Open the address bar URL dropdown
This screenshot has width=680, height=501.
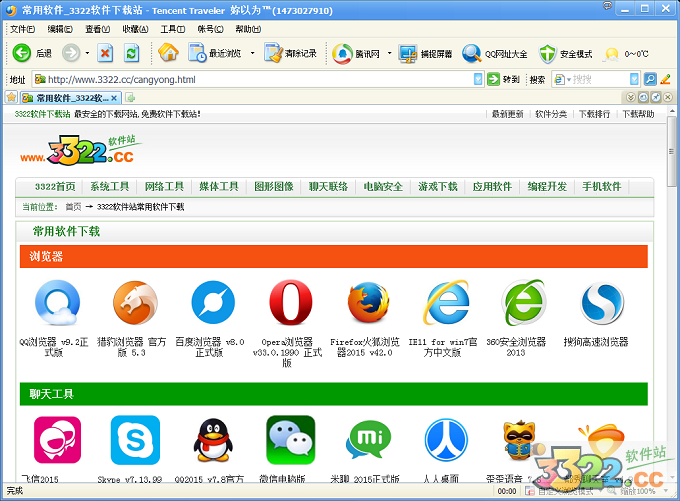click(478, 80)
